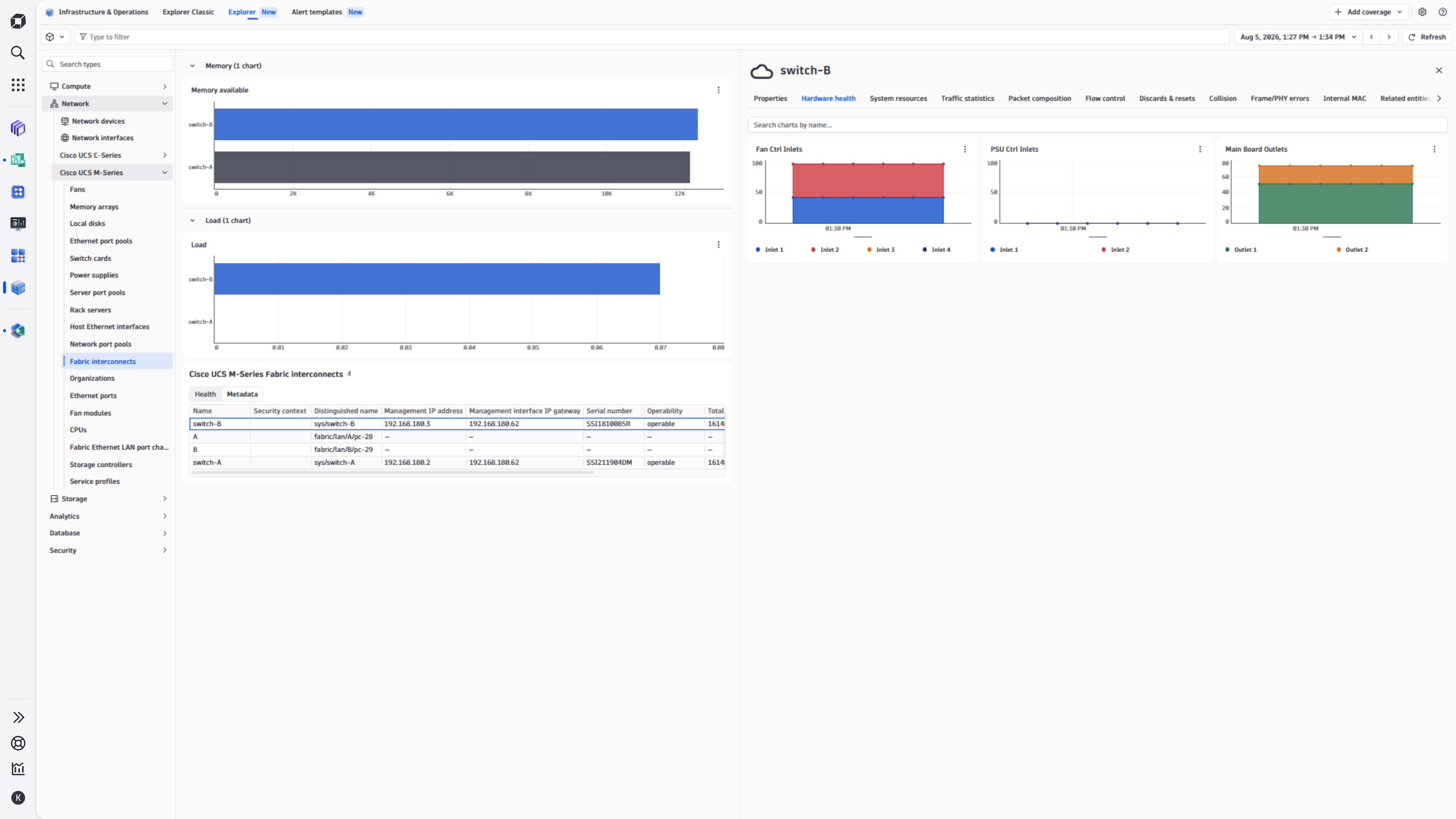1456x819 pixels.
Task: Collapse the Memory chart section
Action: coord(192,66)
